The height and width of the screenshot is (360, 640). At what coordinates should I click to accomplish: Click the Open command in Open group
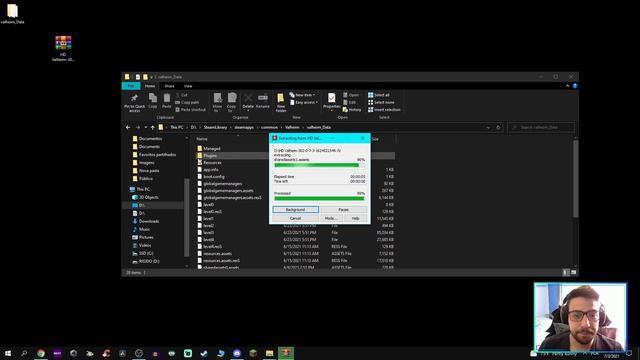click(351, 95)
